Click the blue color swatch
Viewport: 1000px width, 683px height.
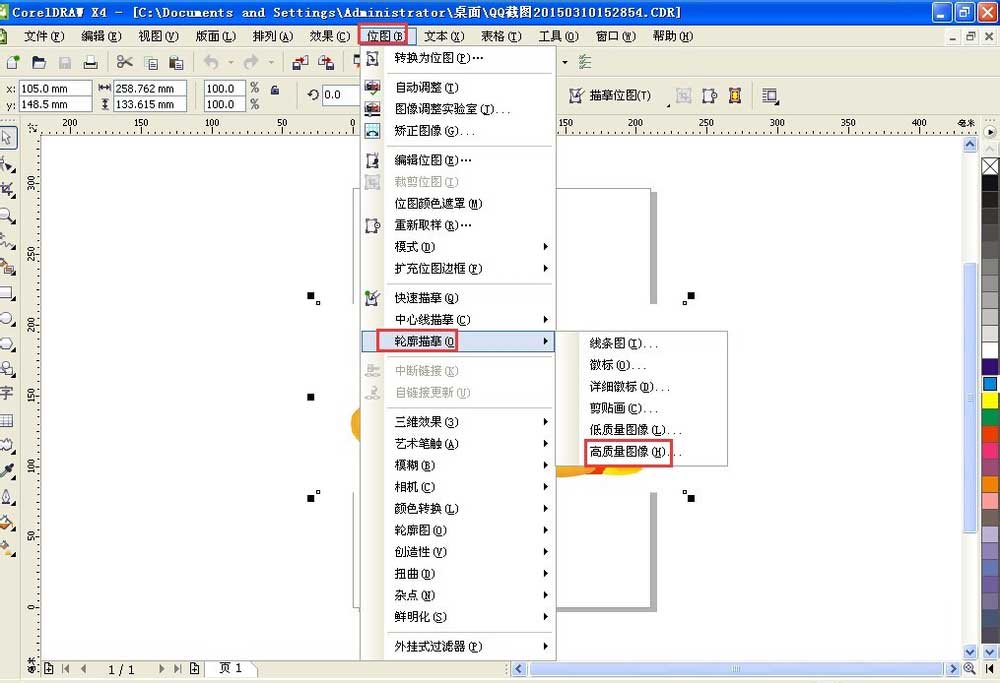pyautogui.click(x=990, y=383)
